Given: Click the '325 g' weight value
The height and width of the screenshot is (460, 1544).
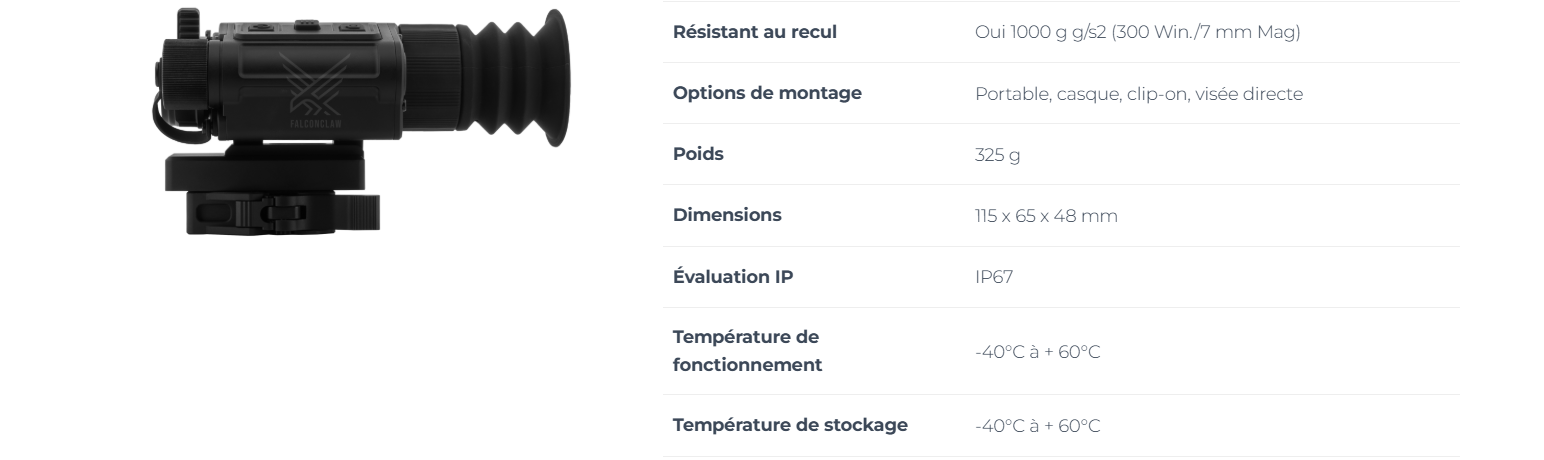Looking at the screenshot, I should pos(998,155).
